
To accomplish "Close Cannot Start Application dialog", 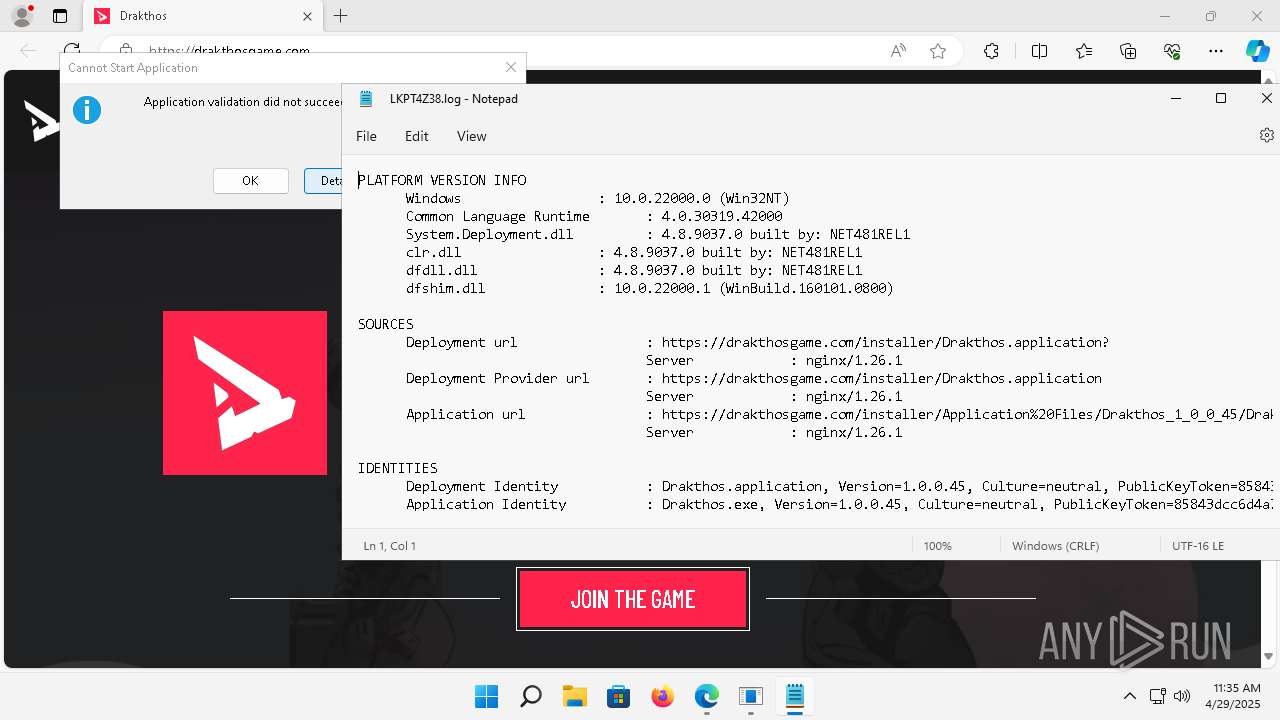I will pos(511,67).
